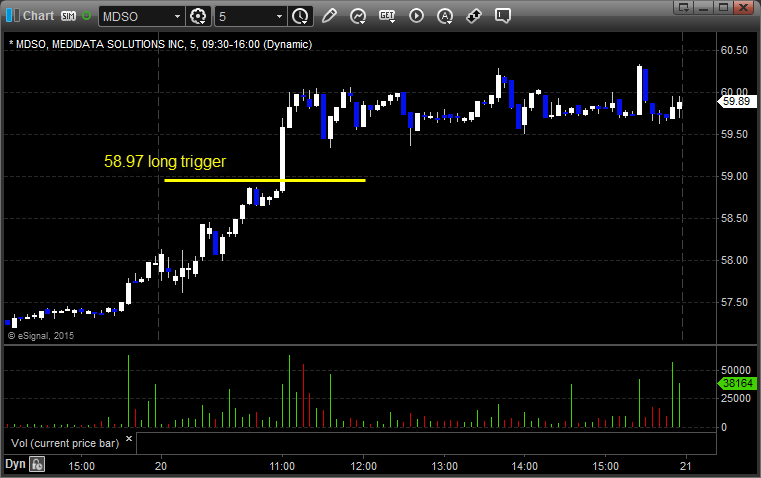Screen dimensions: 761x478
Task: Minimize the chart window
Action: (704, 7)
